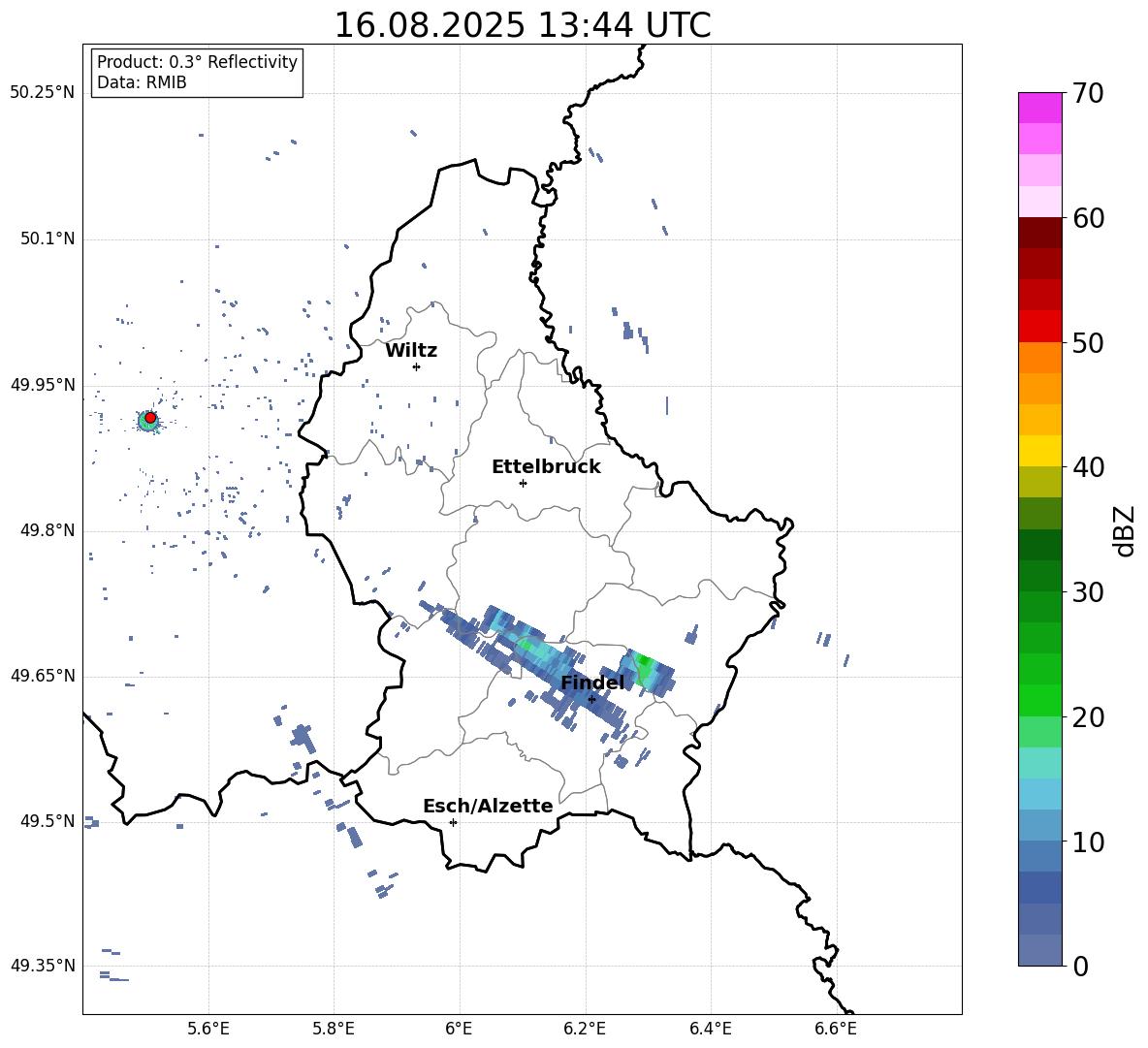This screenshot has height=1048, width=1148.
Task: Click the colorbar tick label 30
Action: pyautogui.click(x=1088, y=592)
